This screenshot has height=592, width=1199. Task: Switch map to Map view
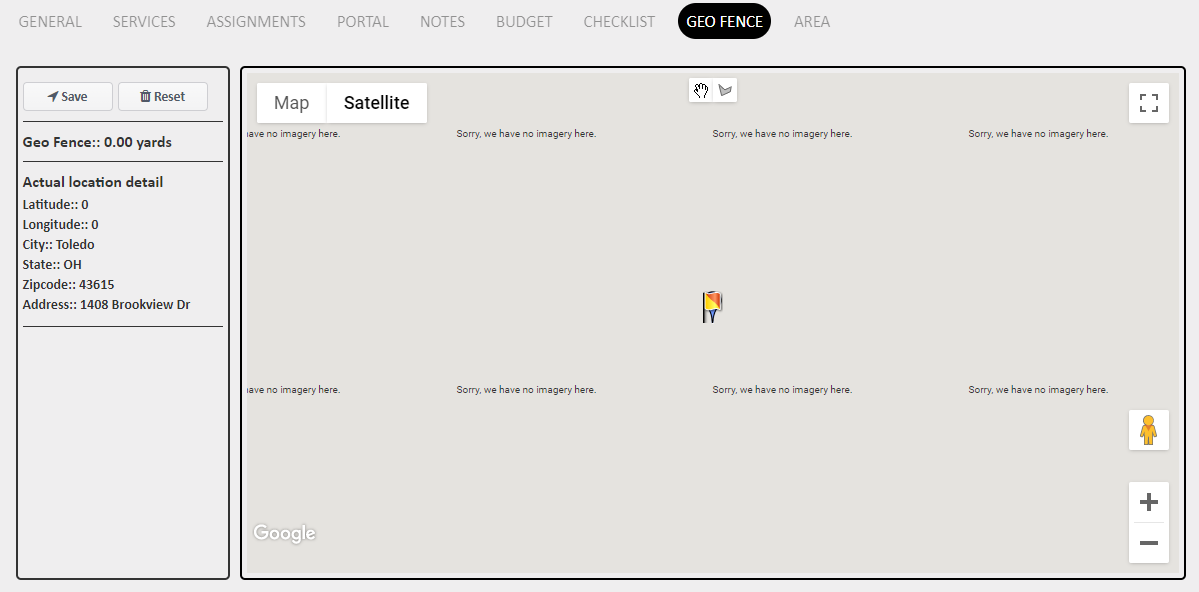[292, 103]
